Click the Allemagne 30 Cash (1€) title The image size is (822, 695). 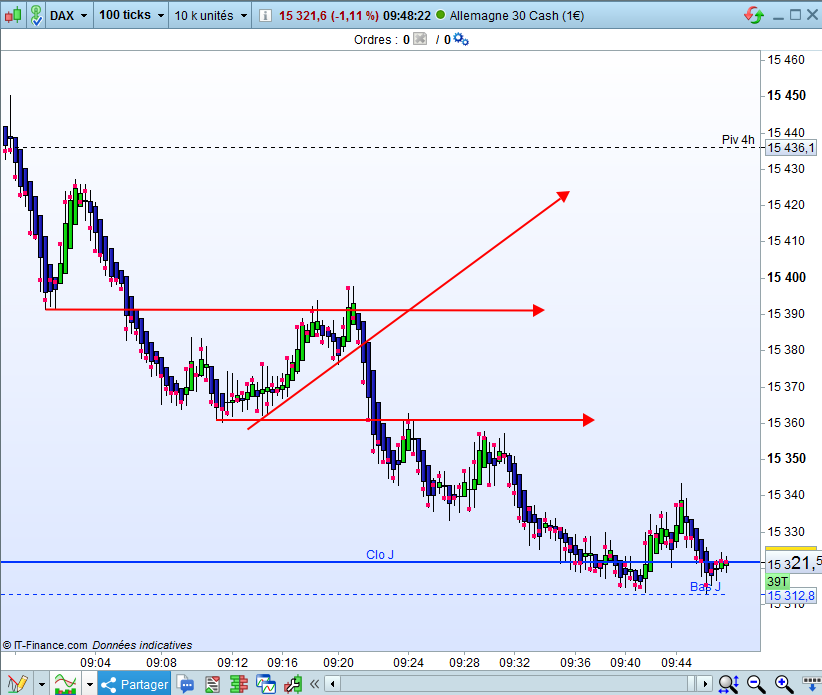(x=517, y=16)
